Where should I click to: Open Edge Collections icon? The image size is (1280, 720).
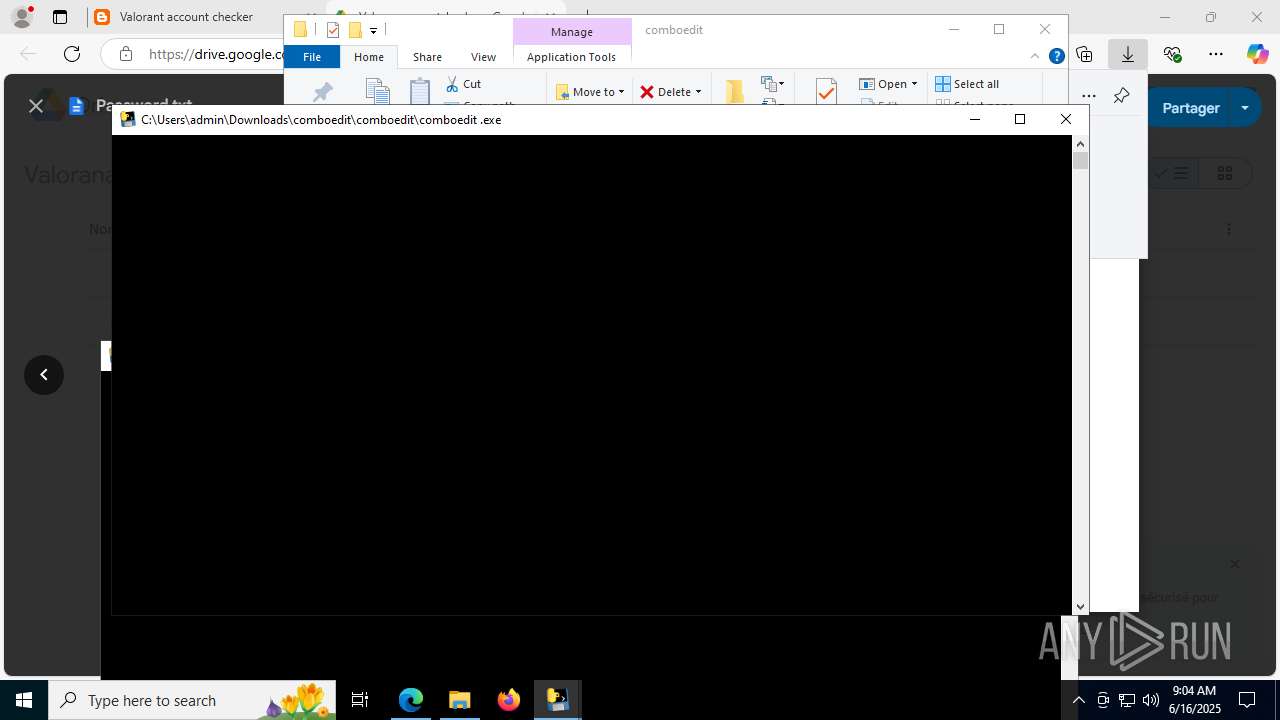pyautogui.click(x=1084, y=54)
